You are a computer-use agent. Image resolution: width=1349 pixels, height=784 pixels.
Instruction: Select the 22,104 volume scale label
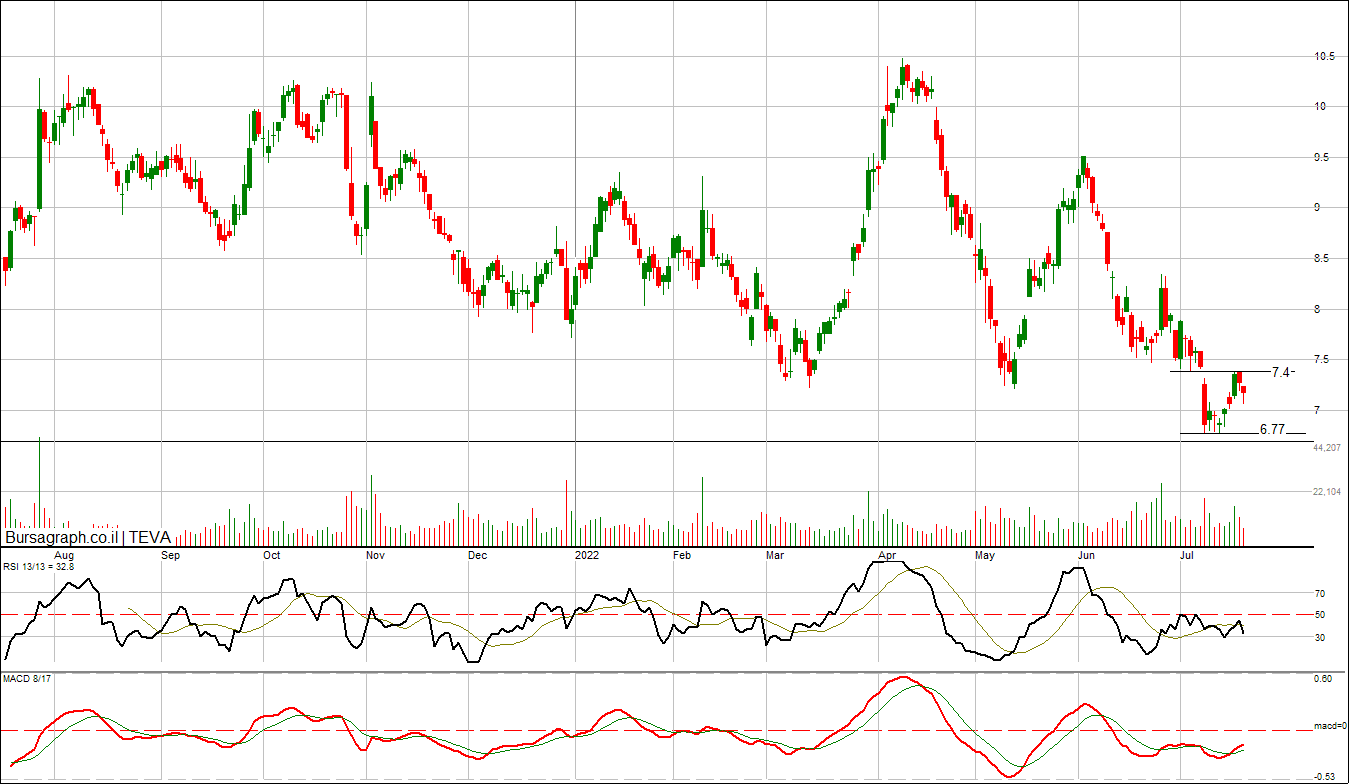(1327, 492)
